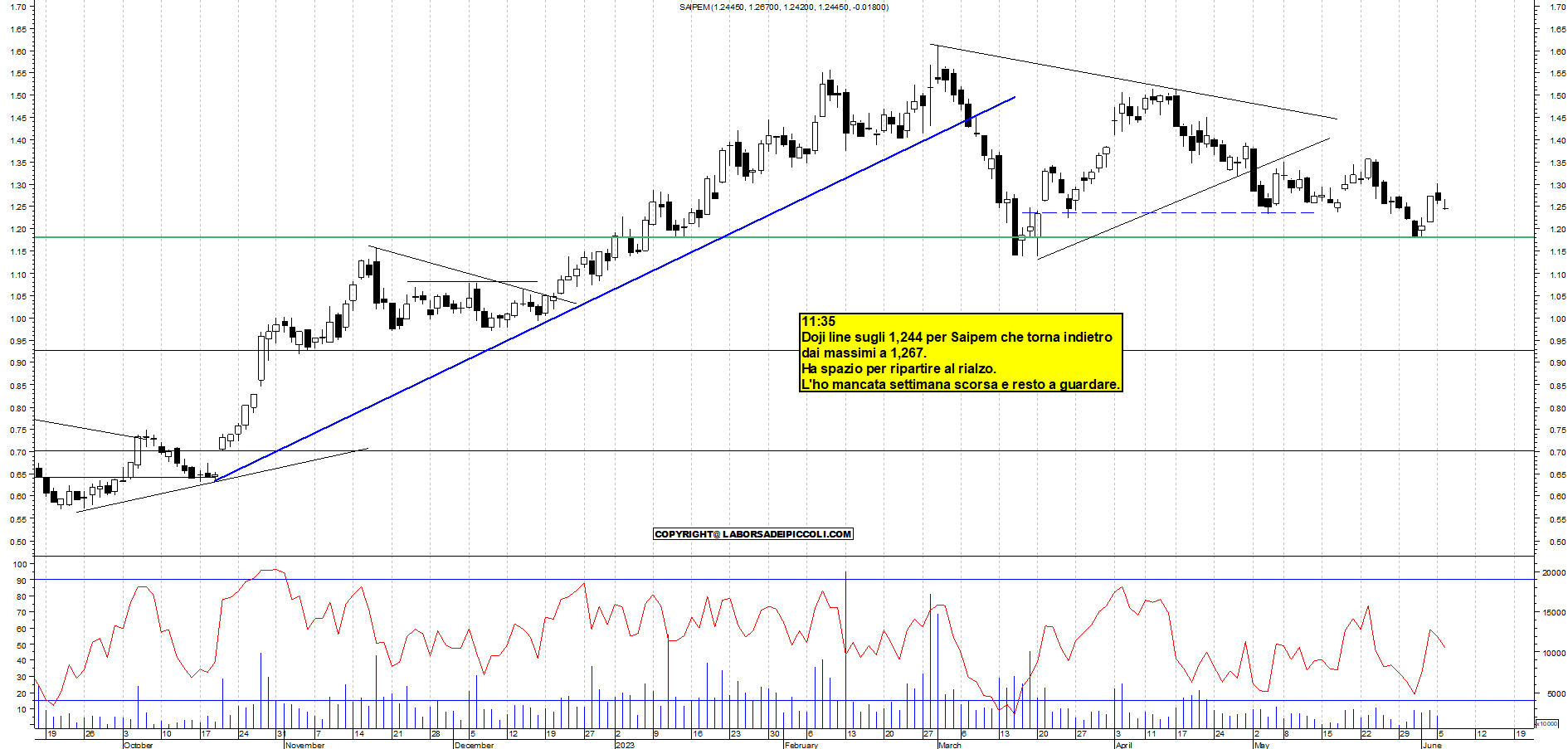This screenshot has height=749, width=1568.
Task: Click the 'April' month label
Action: (1123, 745)
